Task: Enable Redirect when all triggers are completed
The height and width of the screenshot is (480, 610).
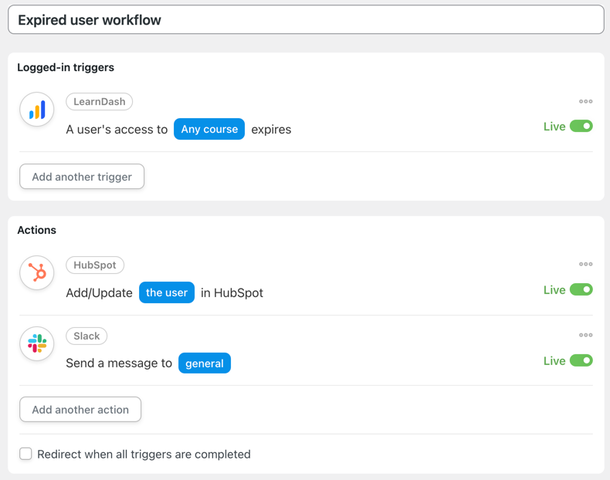Action: (26, 454)
